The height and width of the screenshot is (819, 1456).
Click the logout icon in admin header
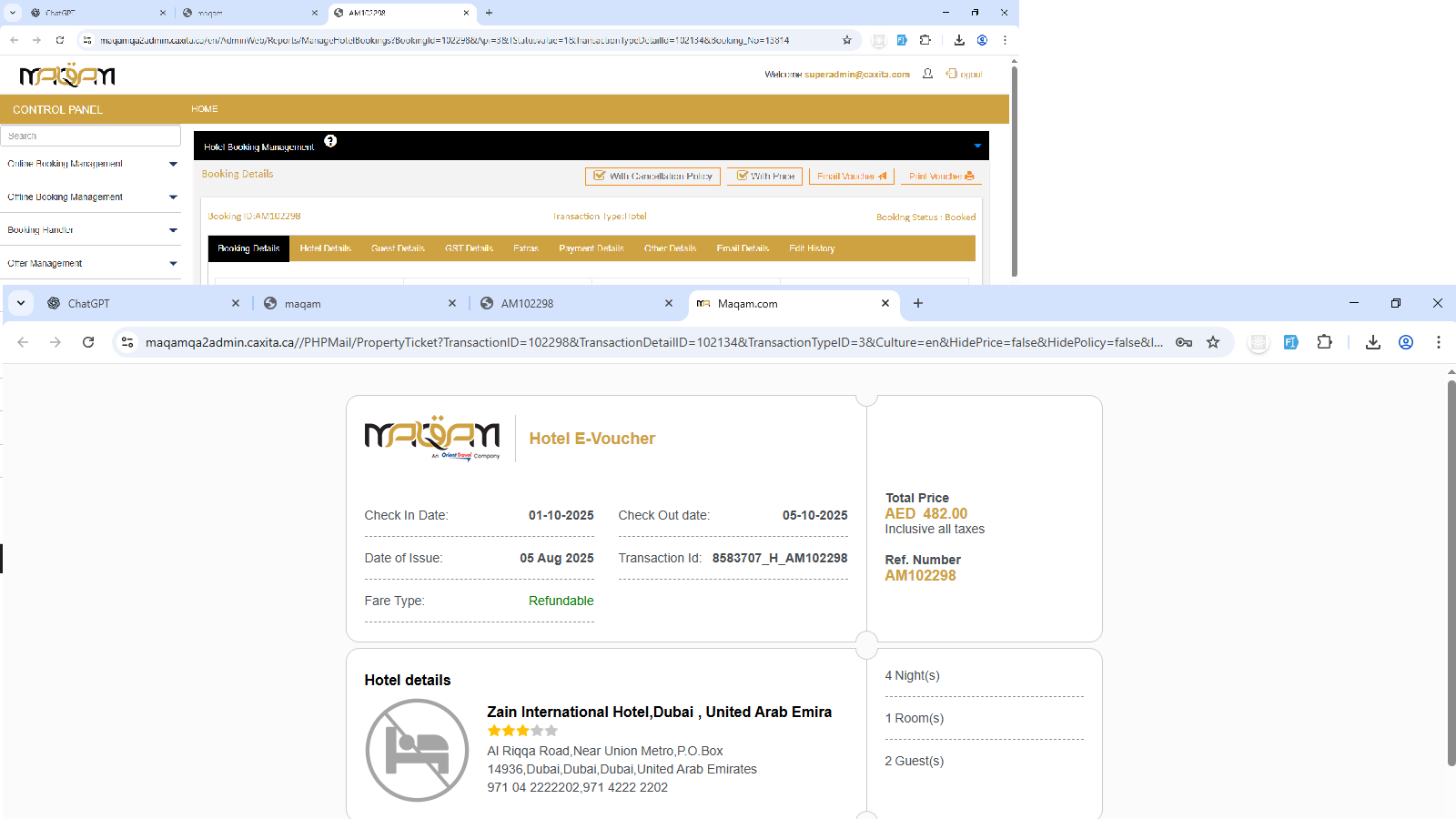coord(952,74)
